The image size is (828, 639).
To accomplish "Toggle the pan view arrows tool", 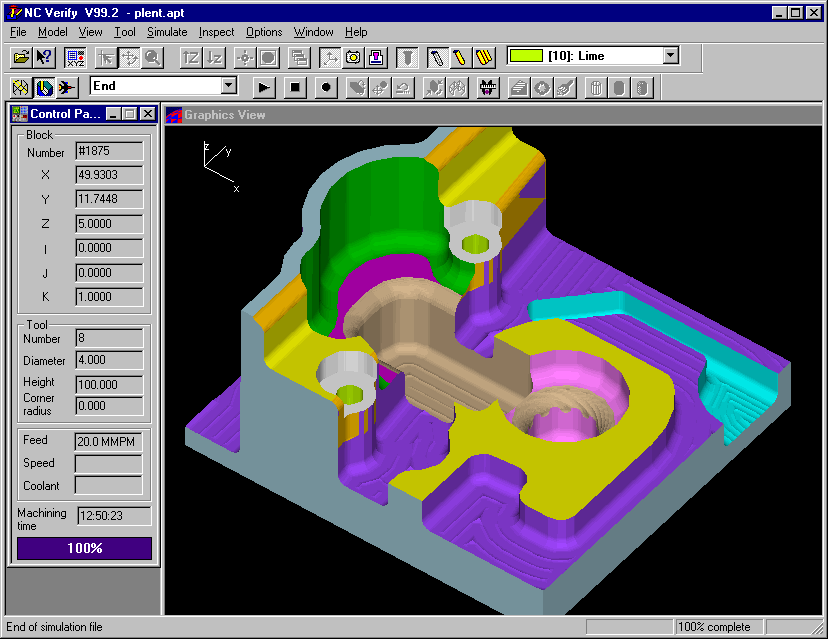I will point(129,57).
